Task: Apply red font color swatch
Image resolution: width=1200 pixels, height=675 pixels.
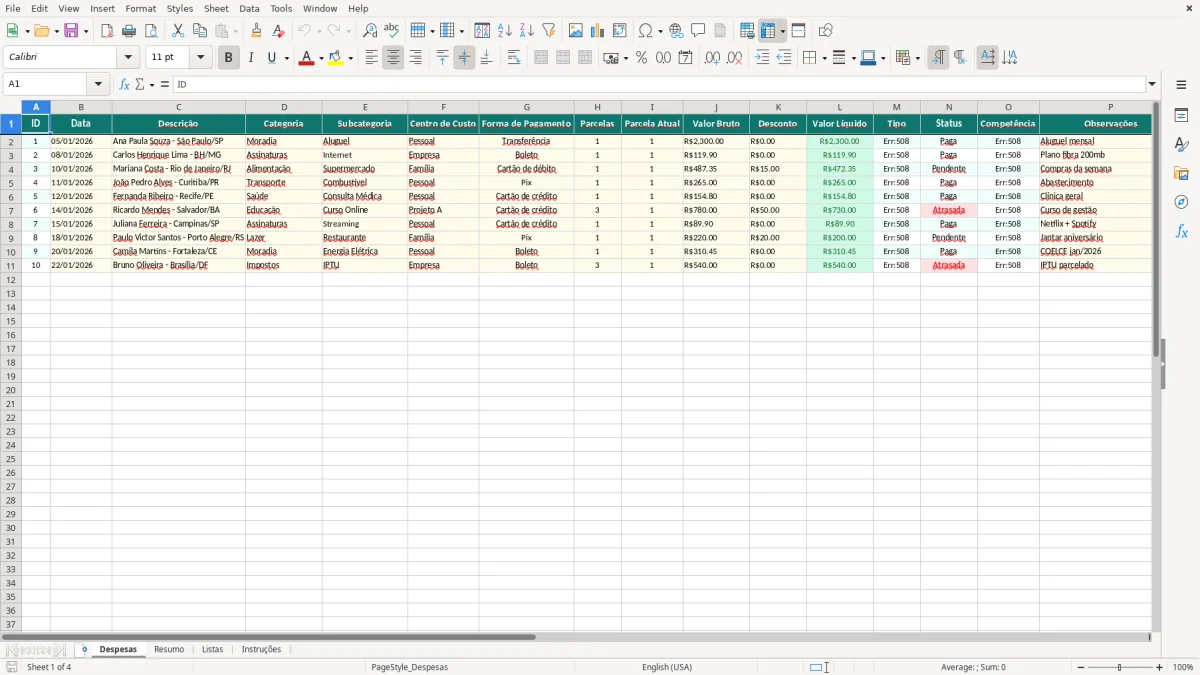Action: pos(306,58)
